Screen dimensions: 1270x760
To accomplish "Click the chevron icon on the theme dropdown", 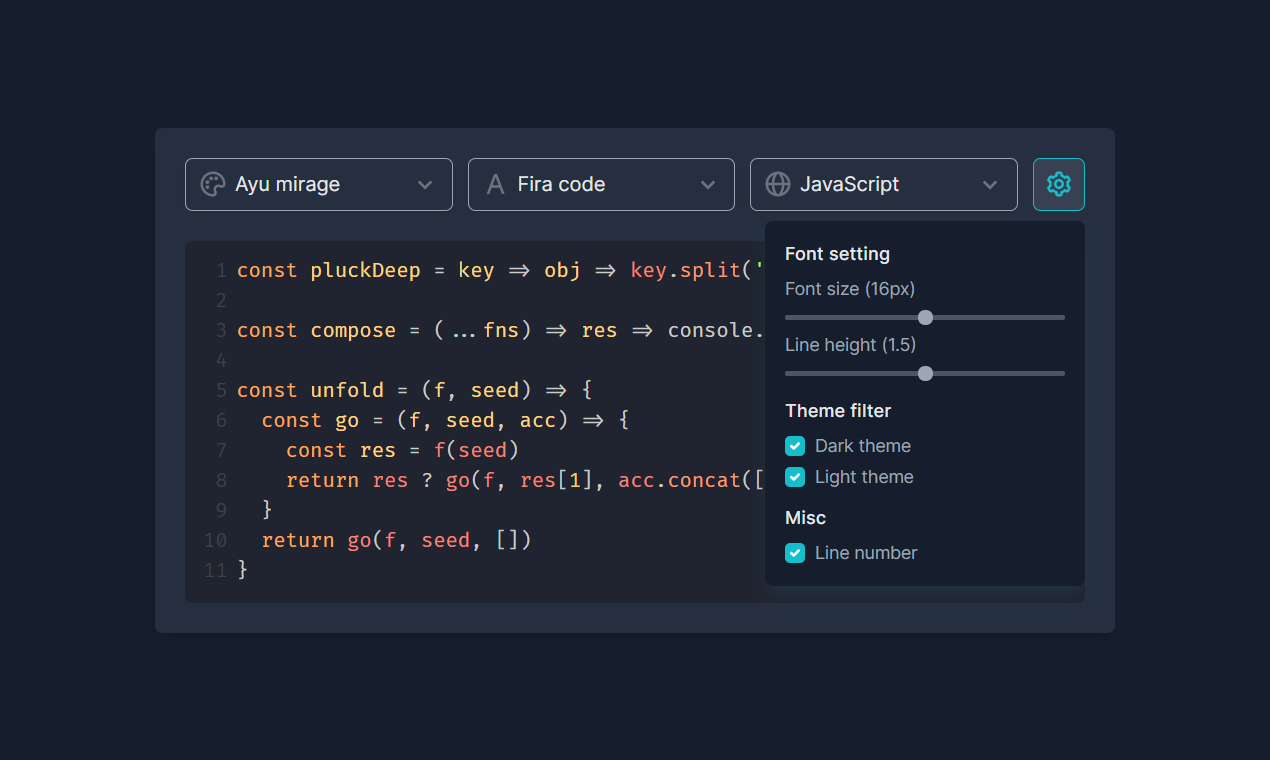I will pos(424,184).
